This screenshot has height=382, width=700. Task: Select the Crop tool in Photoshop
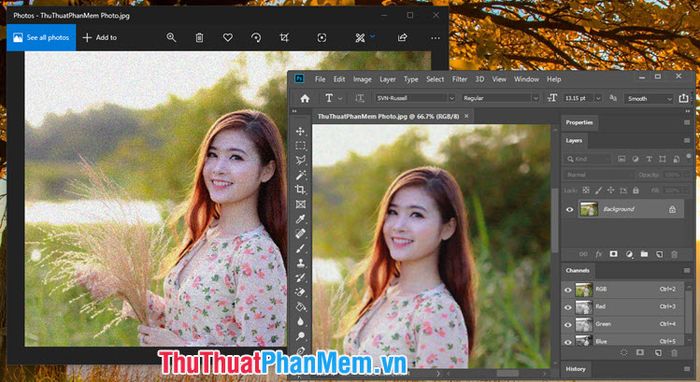[300, 190]
